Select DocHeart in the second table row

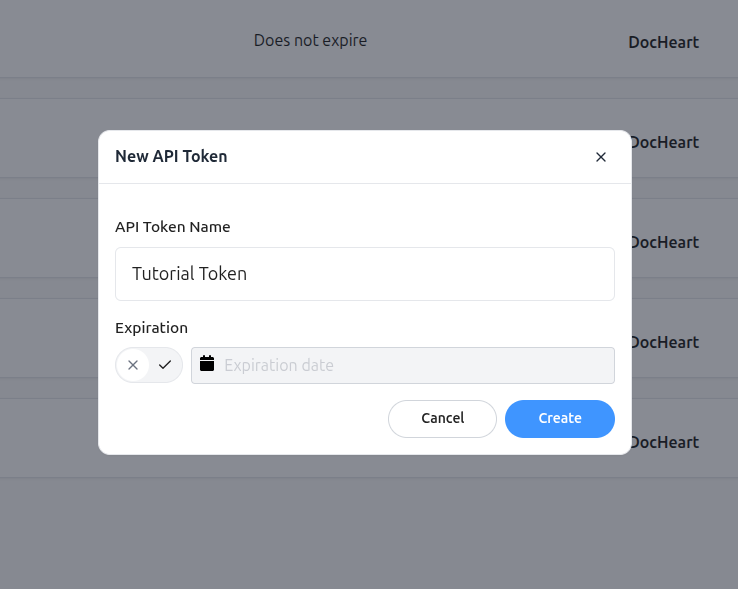[666, 142]
